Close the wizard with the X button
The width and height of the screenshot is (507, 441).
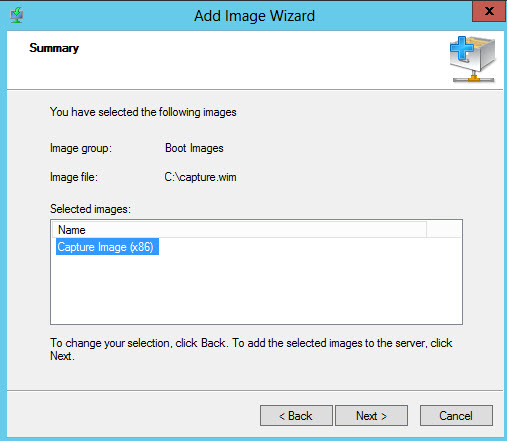click(489, 12)
